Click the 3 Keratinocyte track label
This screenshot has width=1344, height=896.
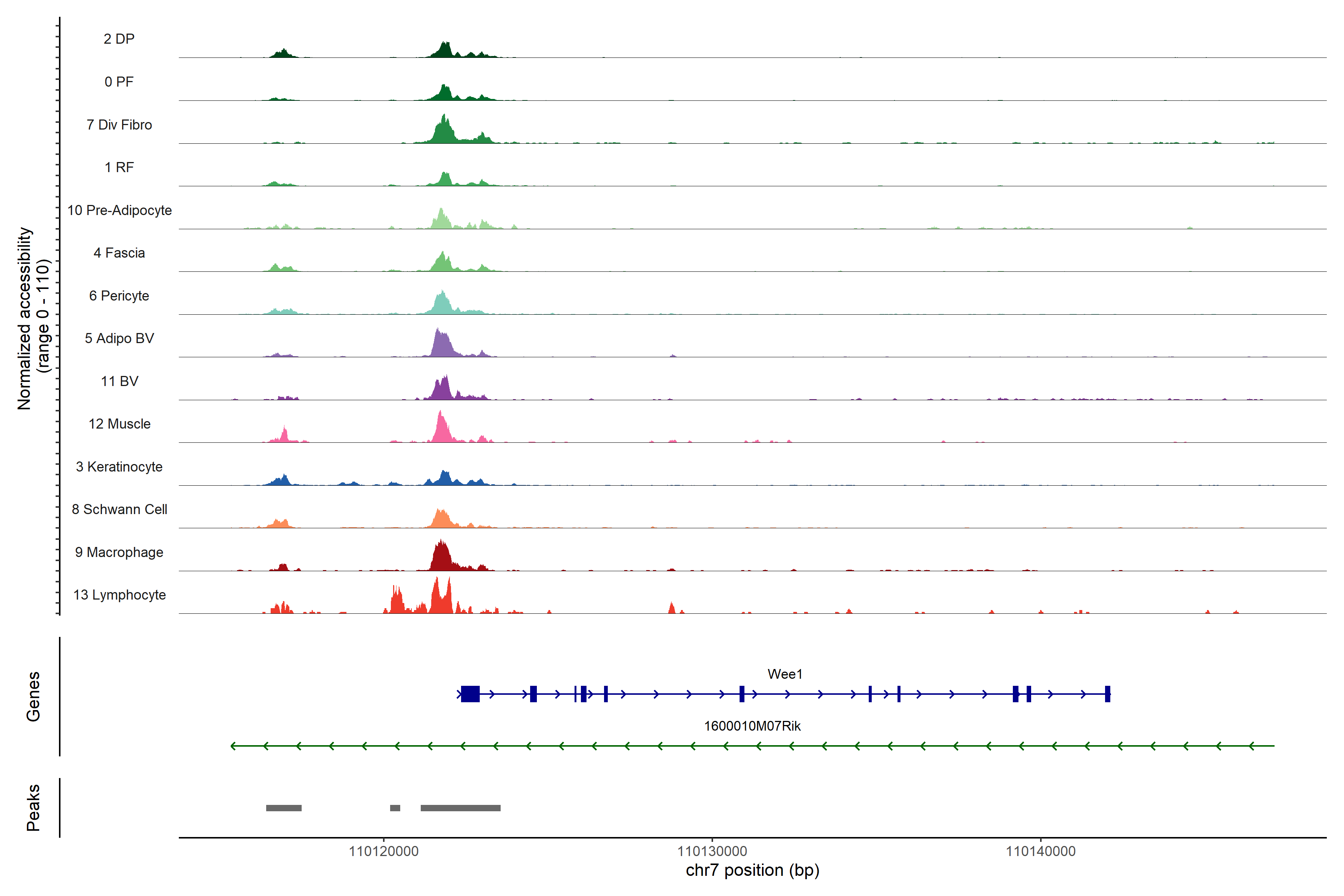click(119, 467)
